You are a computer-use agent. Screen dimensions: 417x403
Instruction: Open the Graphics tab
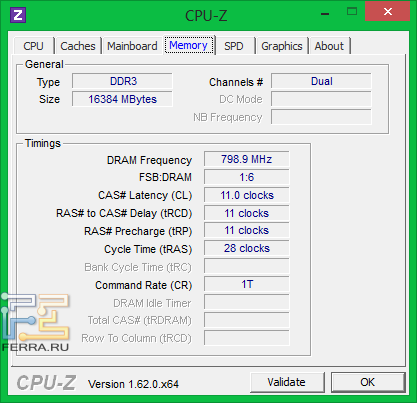coord(282,46)
